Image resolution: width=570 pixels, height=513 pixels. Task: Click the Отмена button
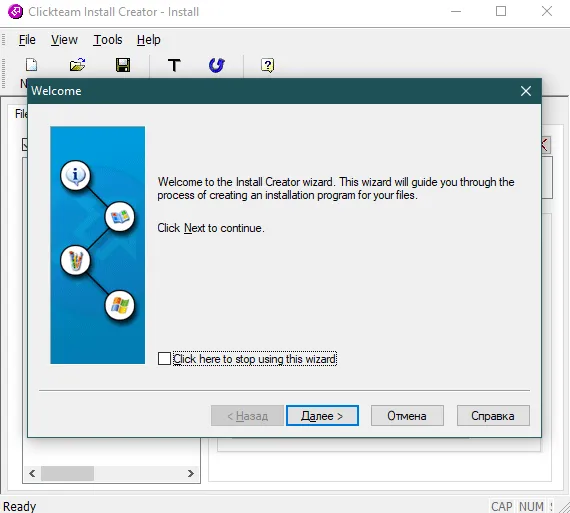pyautogui.click(x=407, y=416)
